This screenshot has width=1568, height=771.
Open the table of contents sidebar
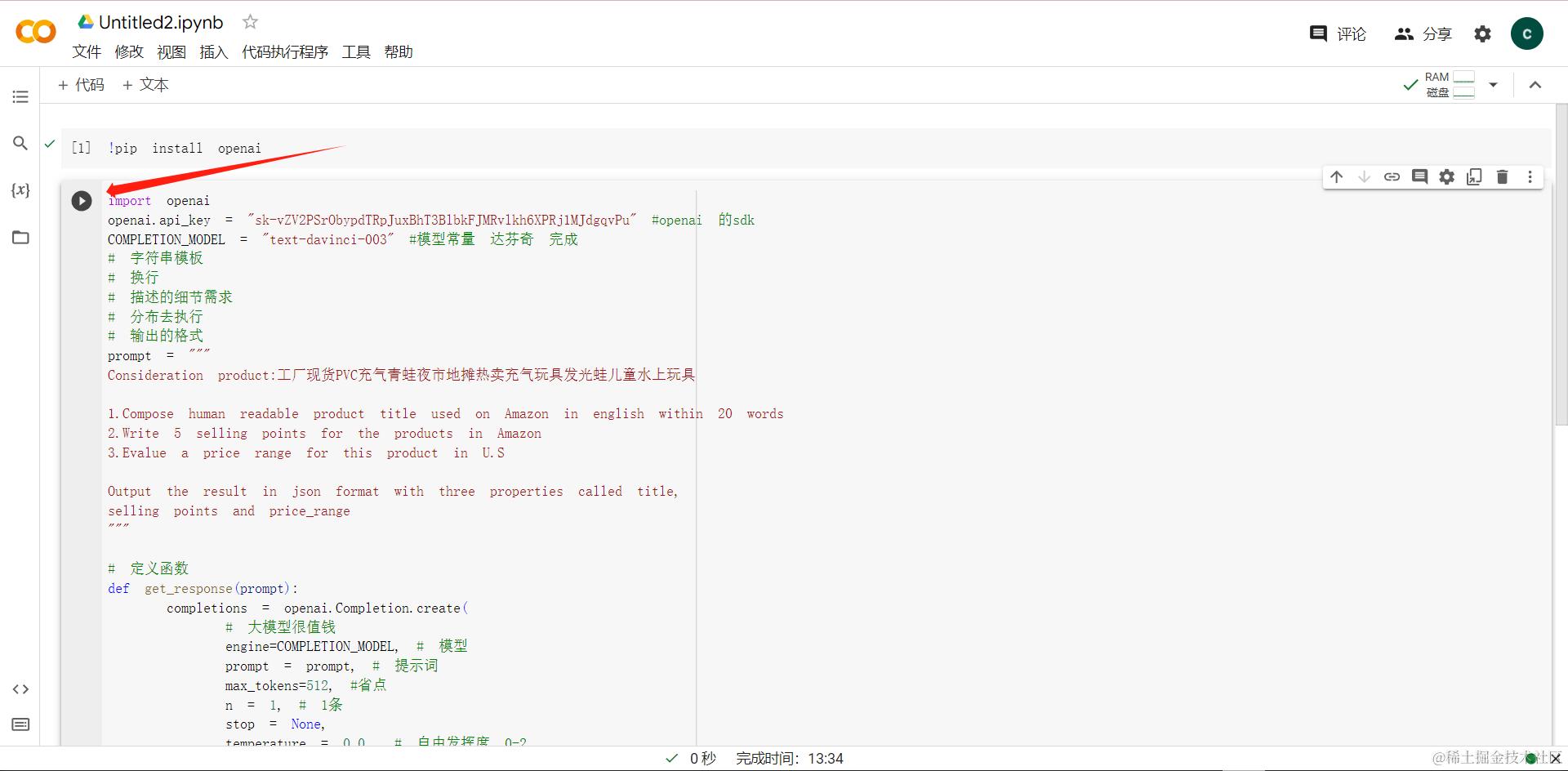click(20, 96)
